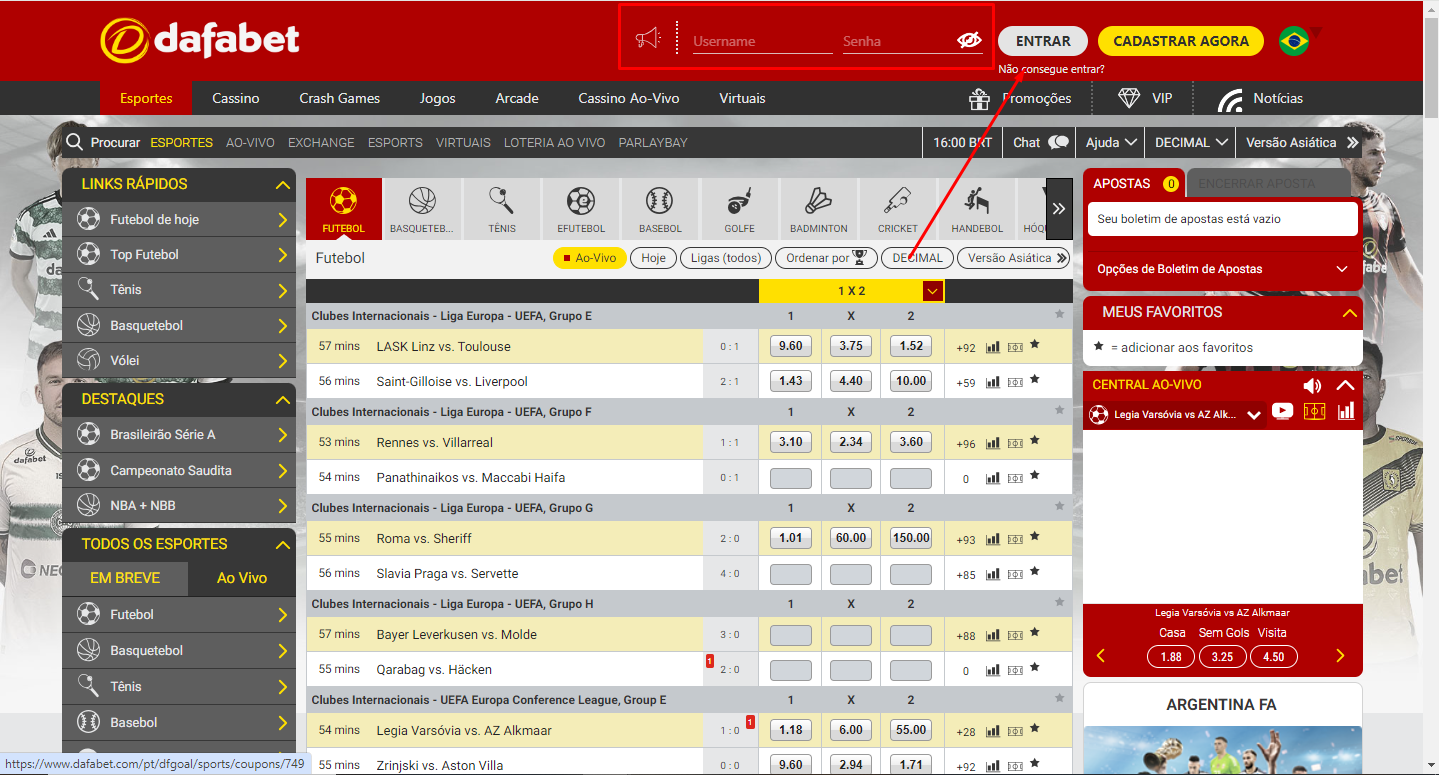Open YouTube video in Central Ao-Vivo
Viewport: 1439px width, 775px height.
pyautogui.click(x=1282, y=411)
